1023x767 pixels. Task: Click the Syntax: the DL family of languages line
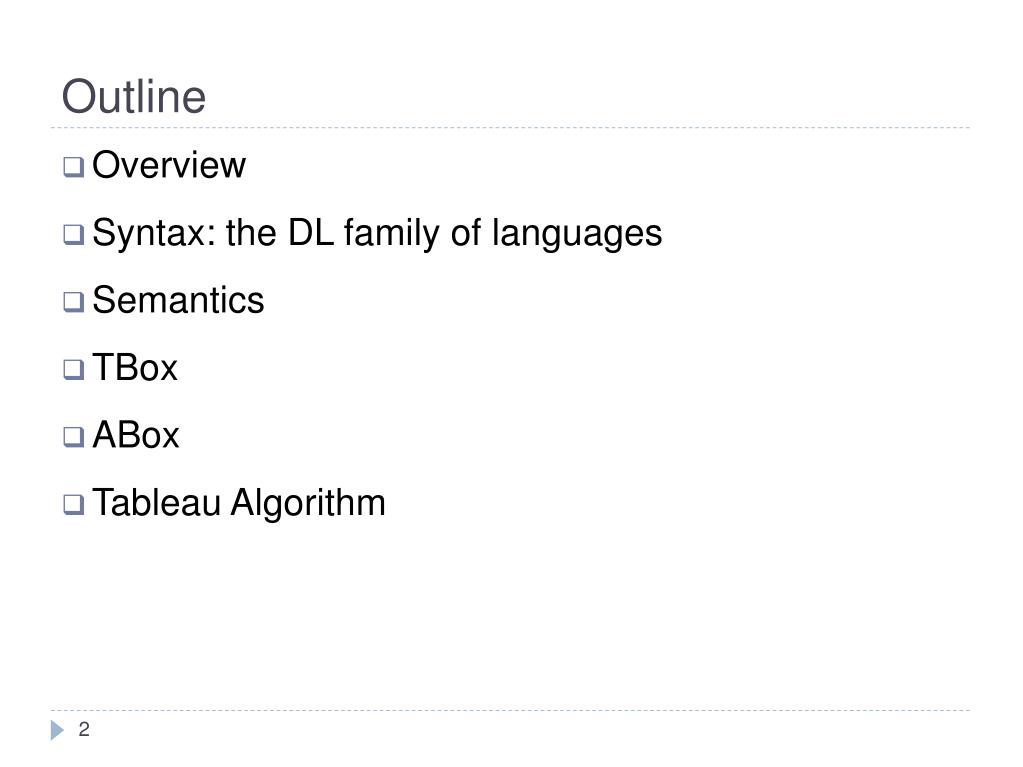(377, 233)
